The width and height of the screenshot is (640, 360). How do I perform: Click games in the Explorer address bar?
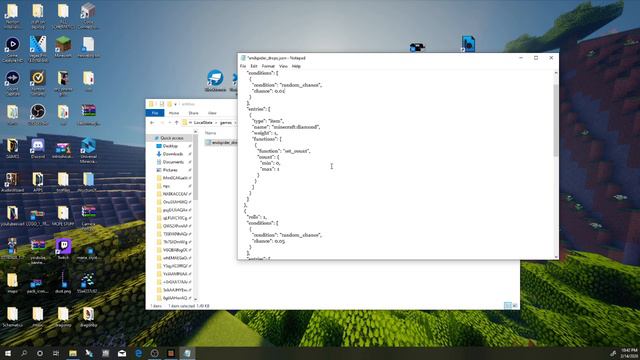coord(226,122)
